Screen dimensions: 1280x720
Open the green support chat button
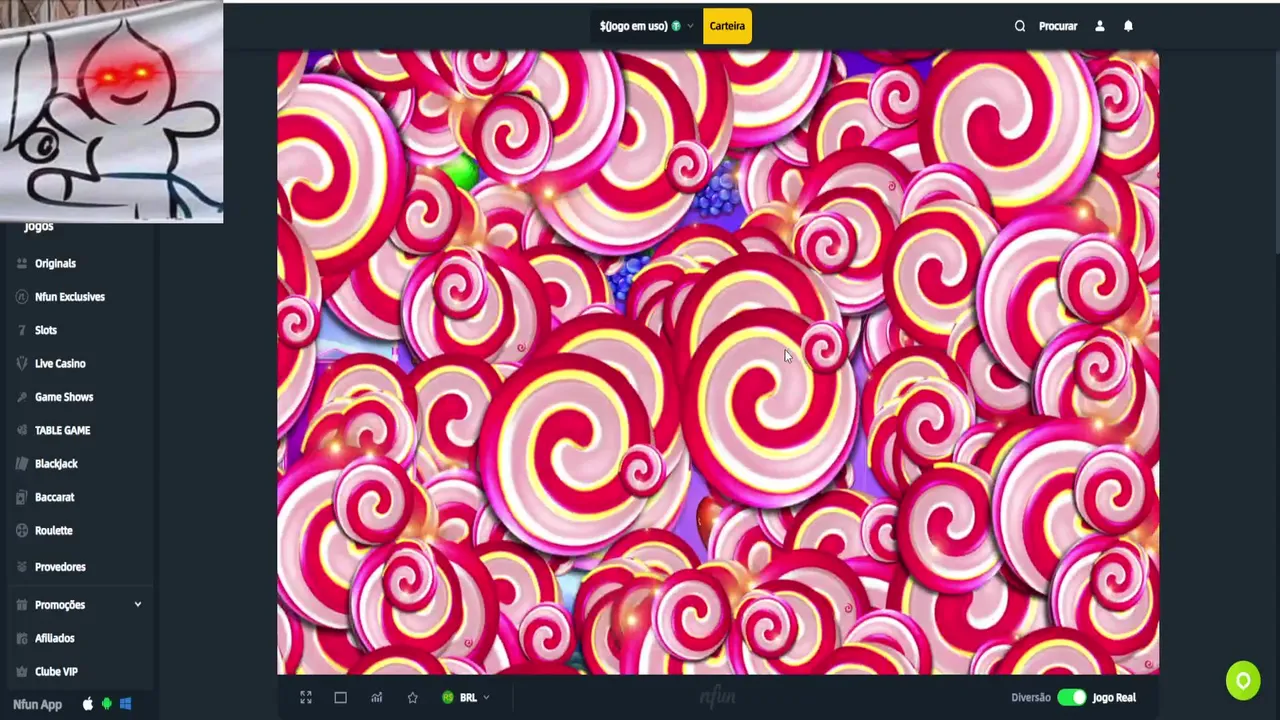1243,681
